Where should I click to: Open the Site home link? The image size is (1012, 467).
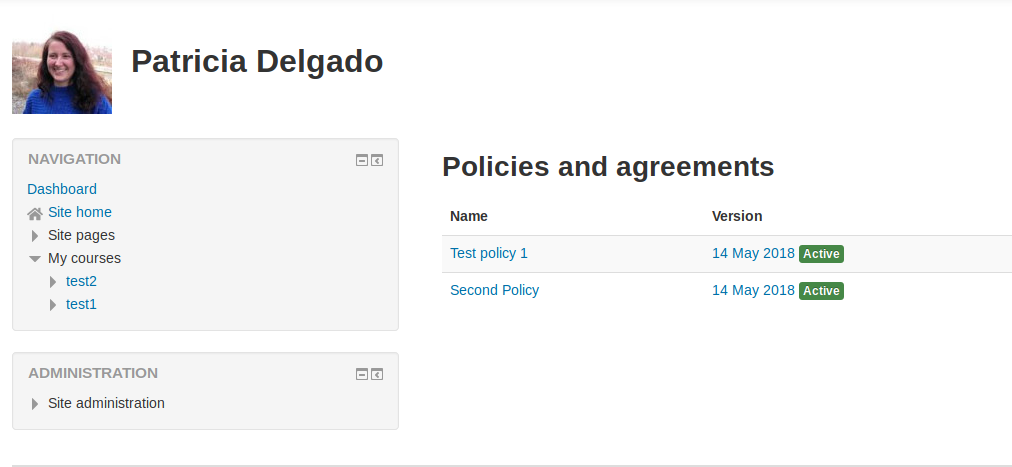click(79, 212)
